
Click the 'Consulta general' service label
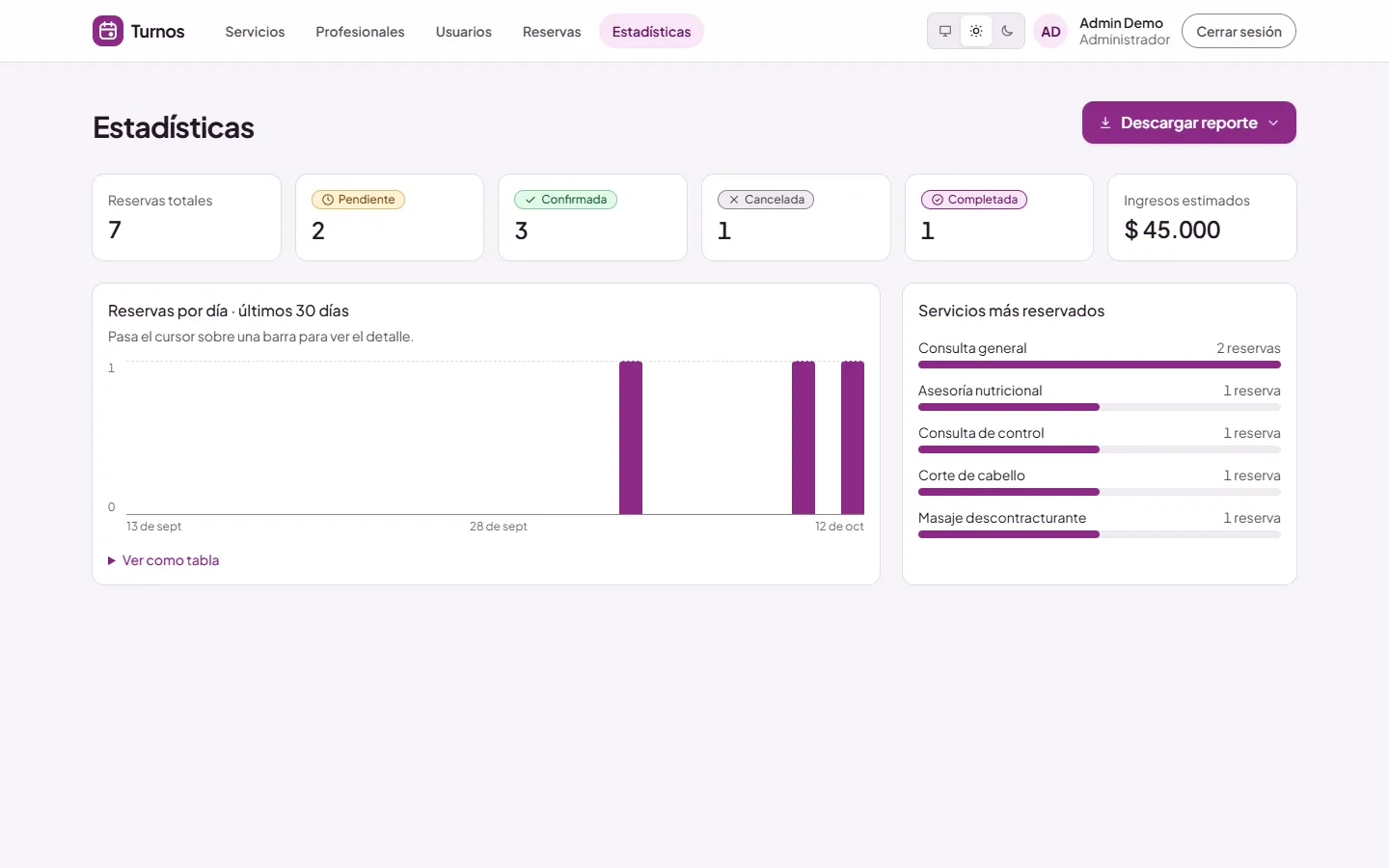tap(972, 348)
